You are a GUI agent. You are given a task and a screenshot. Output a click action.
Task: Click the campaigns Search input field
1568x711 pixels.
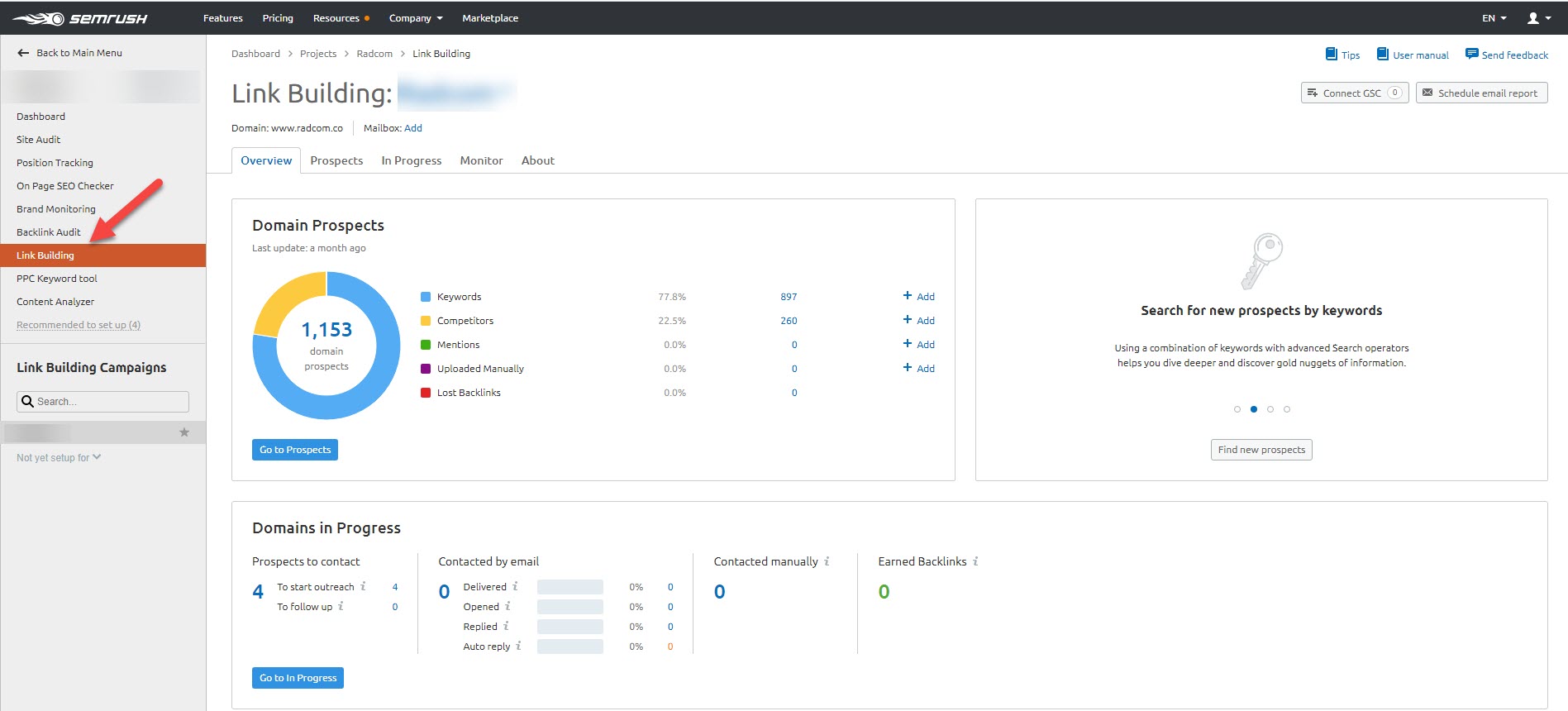tap(110, 402)
